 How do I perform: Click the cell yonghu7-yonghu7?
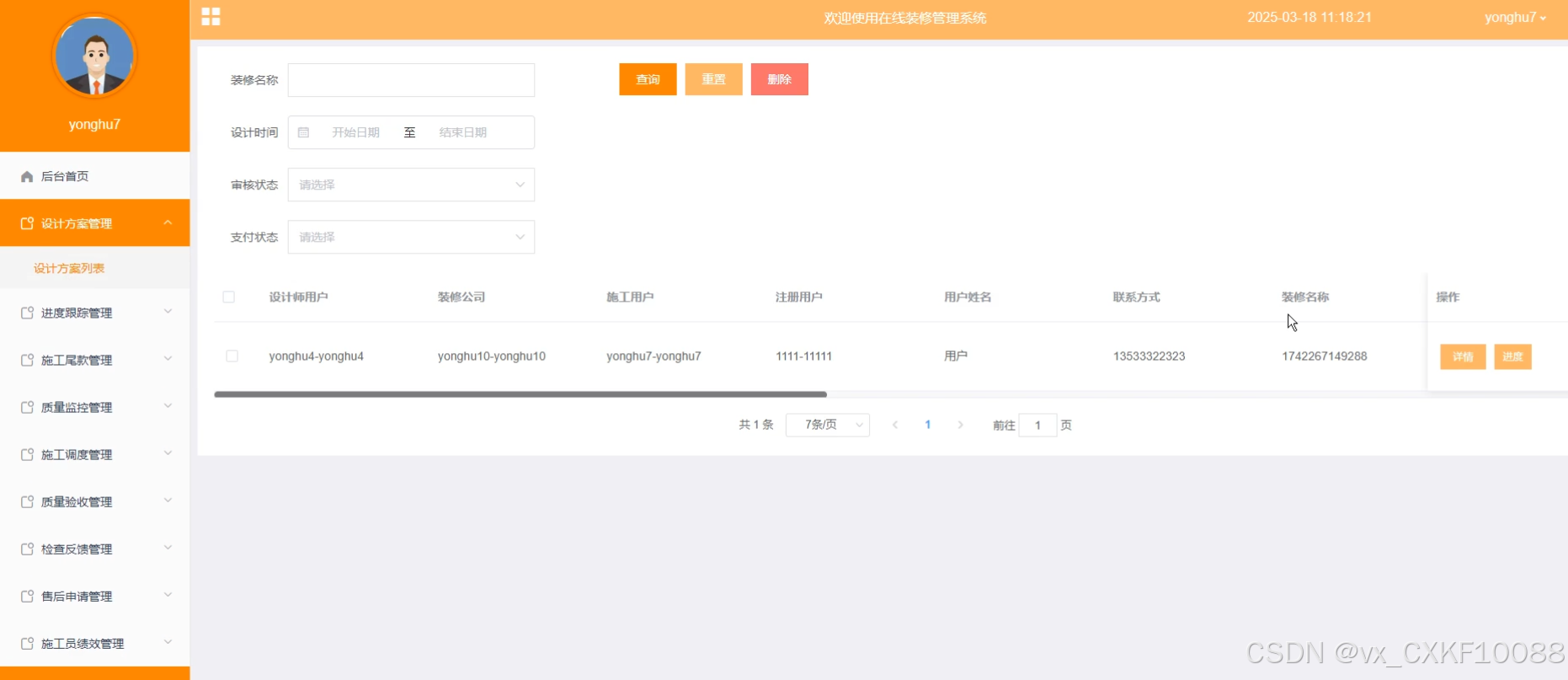coord(653,356)
